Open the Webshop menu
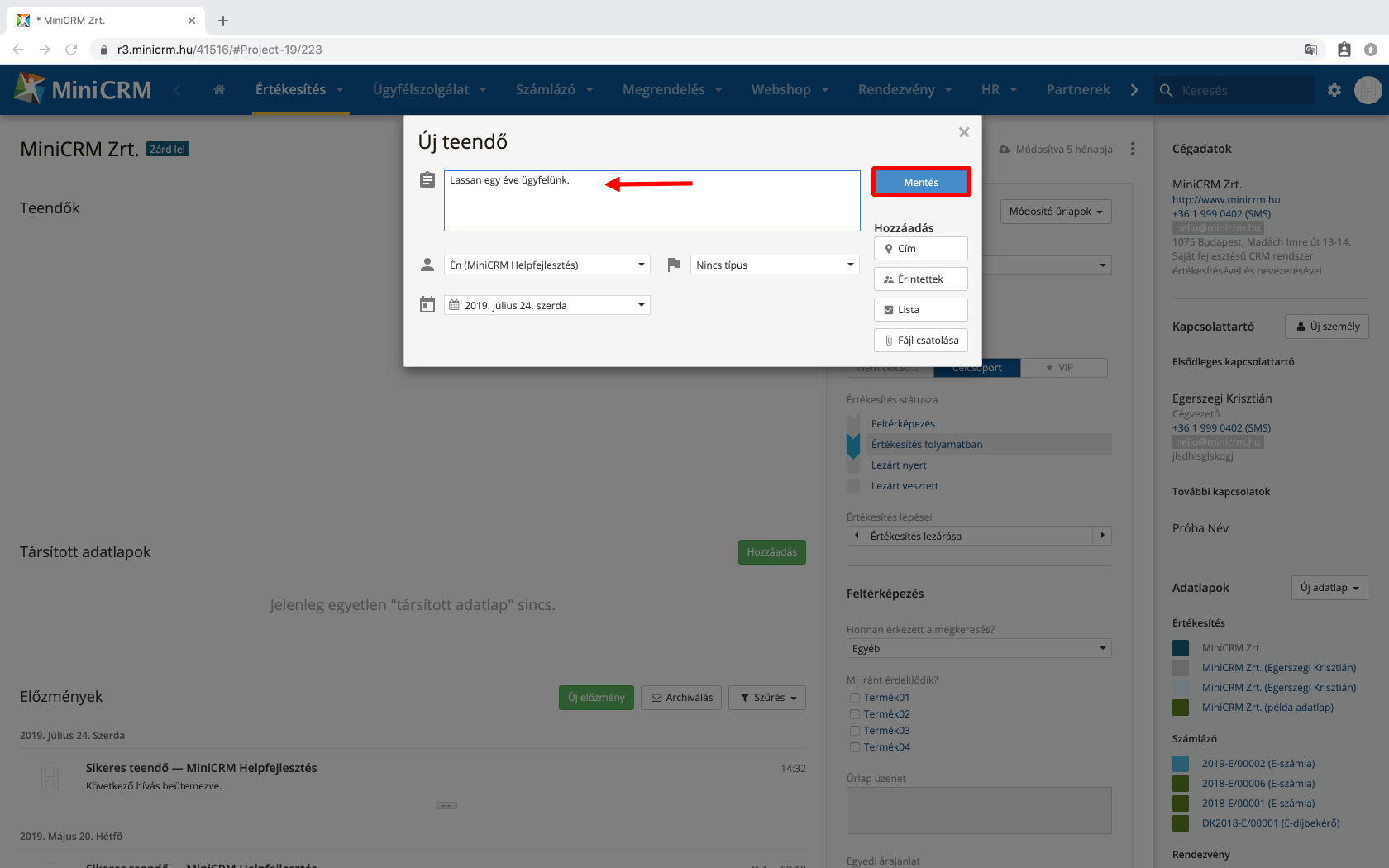Viewport: 1389px width, 868px height. pos(790,90)
